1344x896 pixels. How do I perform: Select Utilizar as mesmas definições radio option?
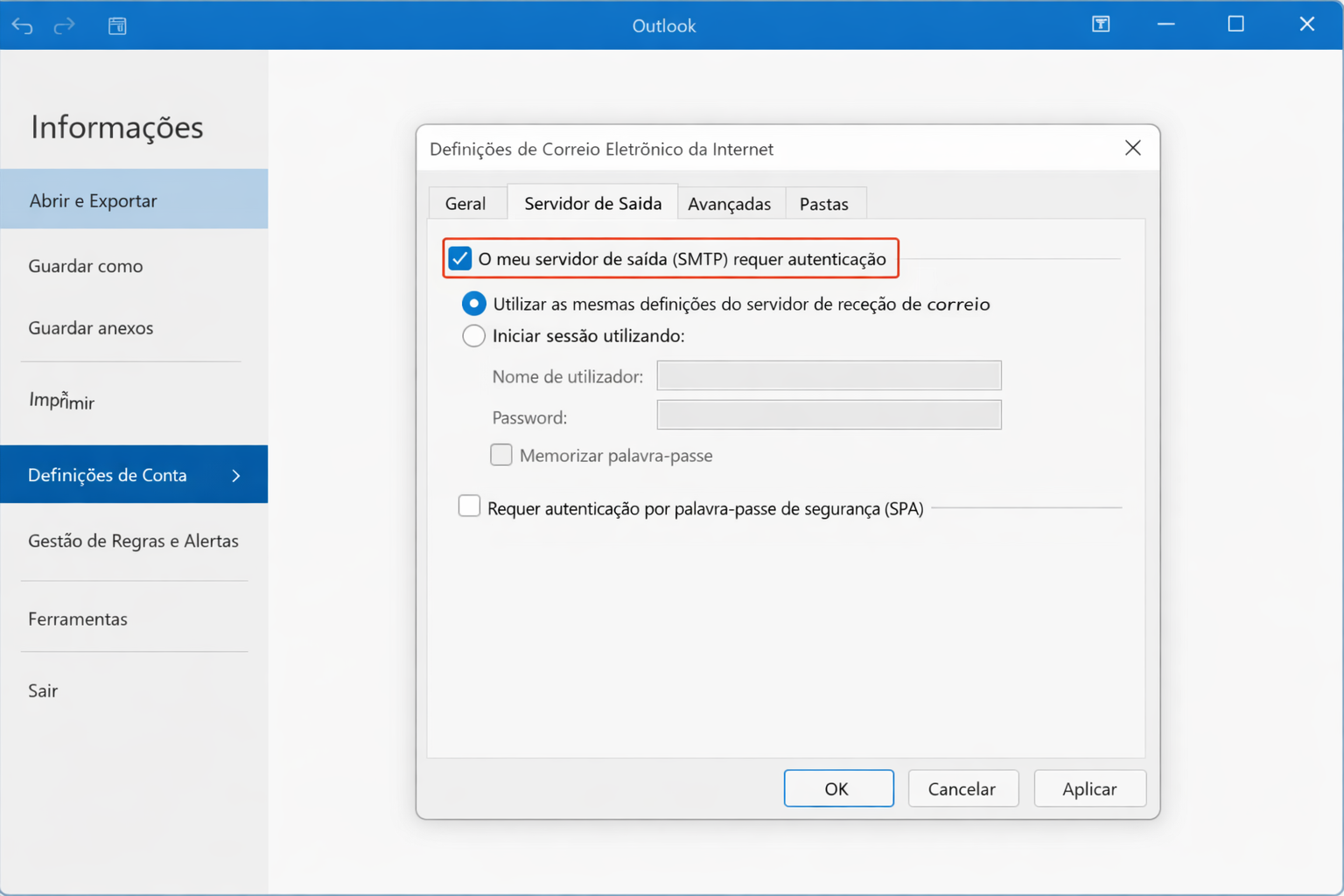pos(473,304)
